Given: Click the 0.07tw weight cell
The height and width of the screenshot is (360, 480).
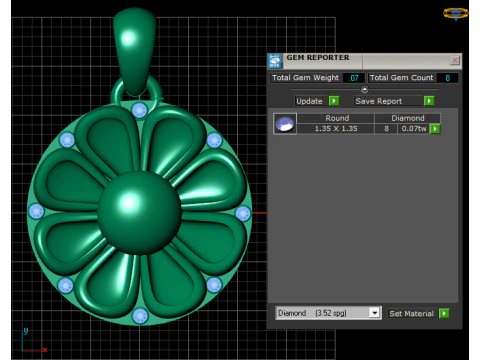Looking at the screenshot, I should point(414,129).
